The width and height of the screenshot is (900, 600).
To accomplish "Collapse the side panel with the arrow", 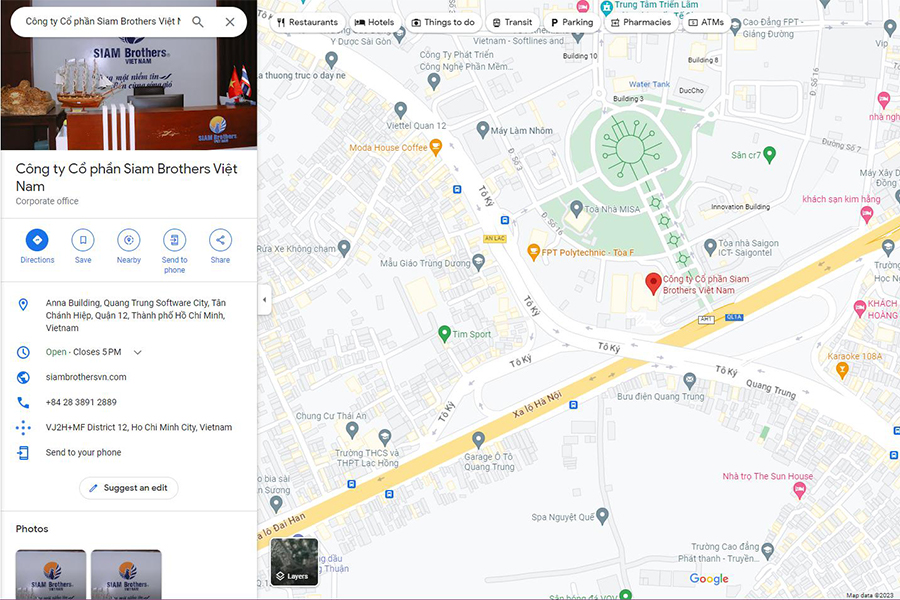I will point(264,300).
